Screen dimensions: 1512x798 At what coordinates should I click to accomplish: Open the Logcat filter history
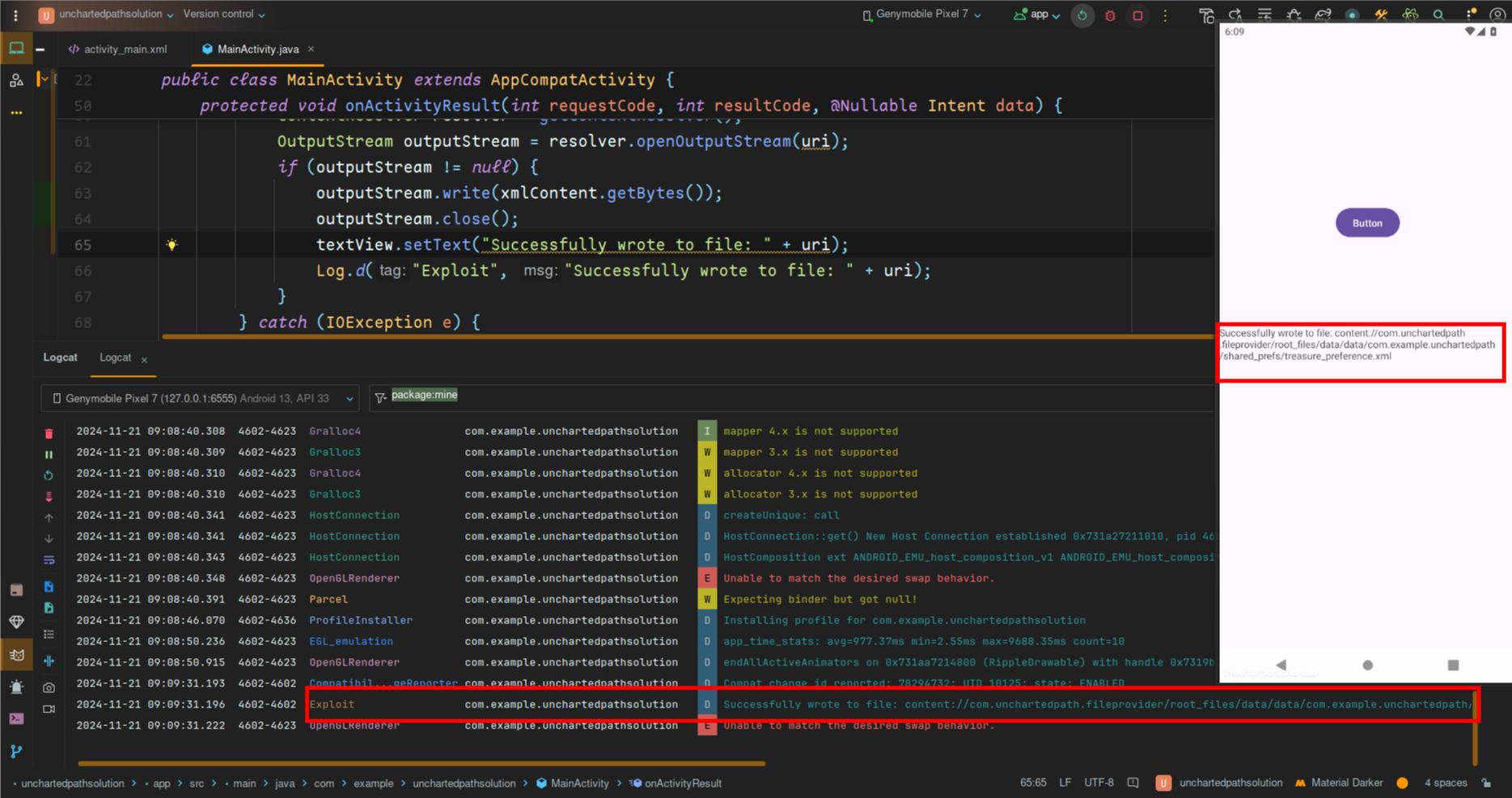tap(380, 398)
